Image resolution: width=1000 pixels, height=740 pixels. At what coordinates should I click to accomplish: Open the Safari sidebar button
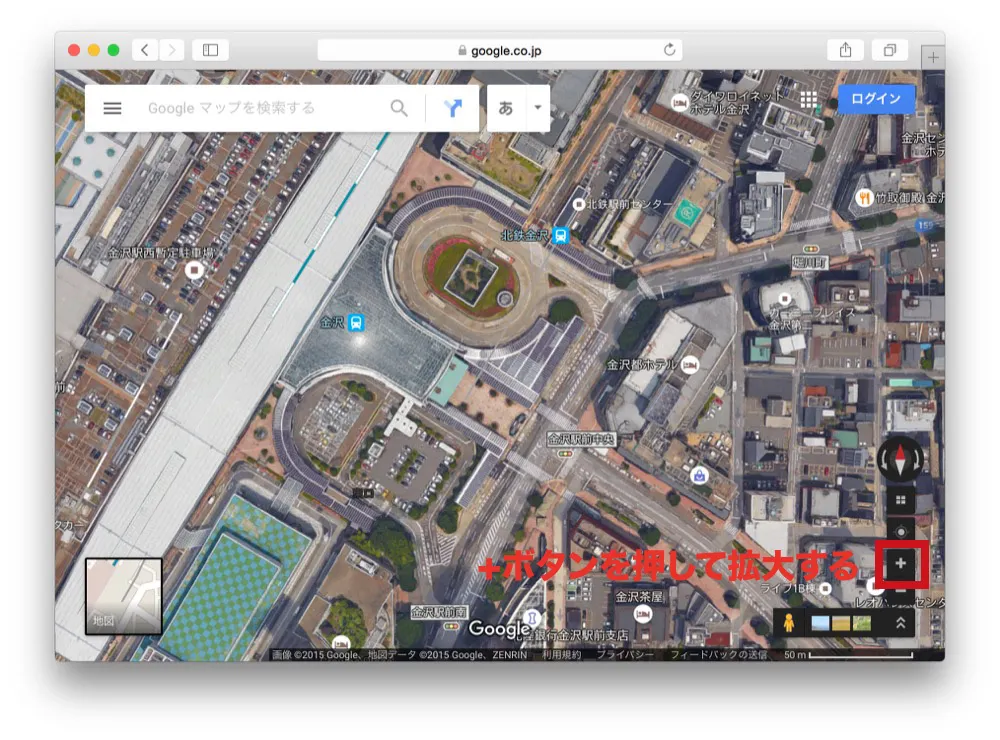(213, 47)
